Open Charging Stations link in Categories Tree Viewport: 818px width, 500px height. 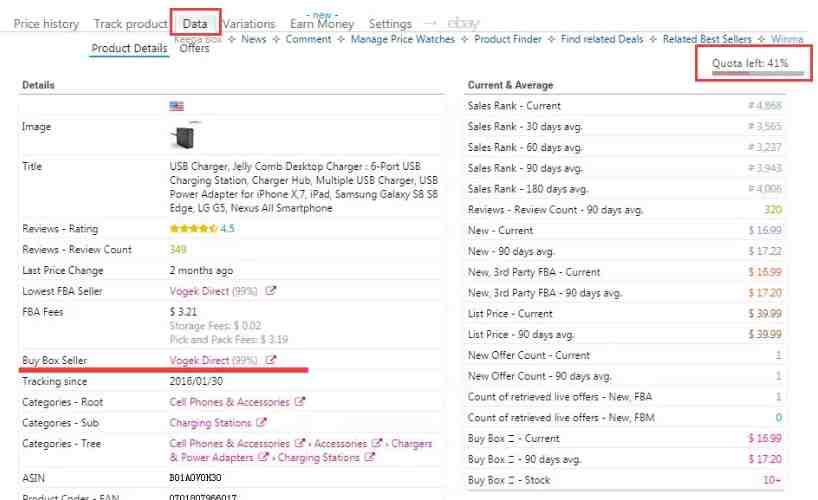(318, 458)
